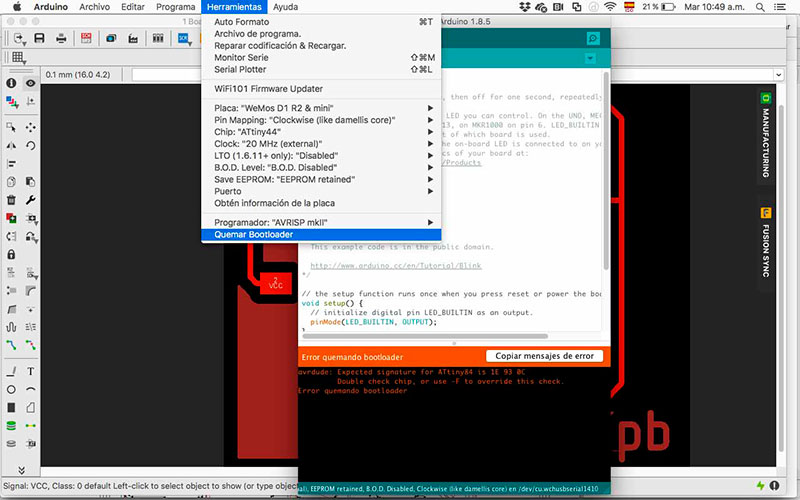Open the Ayuda menu

[285, 7]
